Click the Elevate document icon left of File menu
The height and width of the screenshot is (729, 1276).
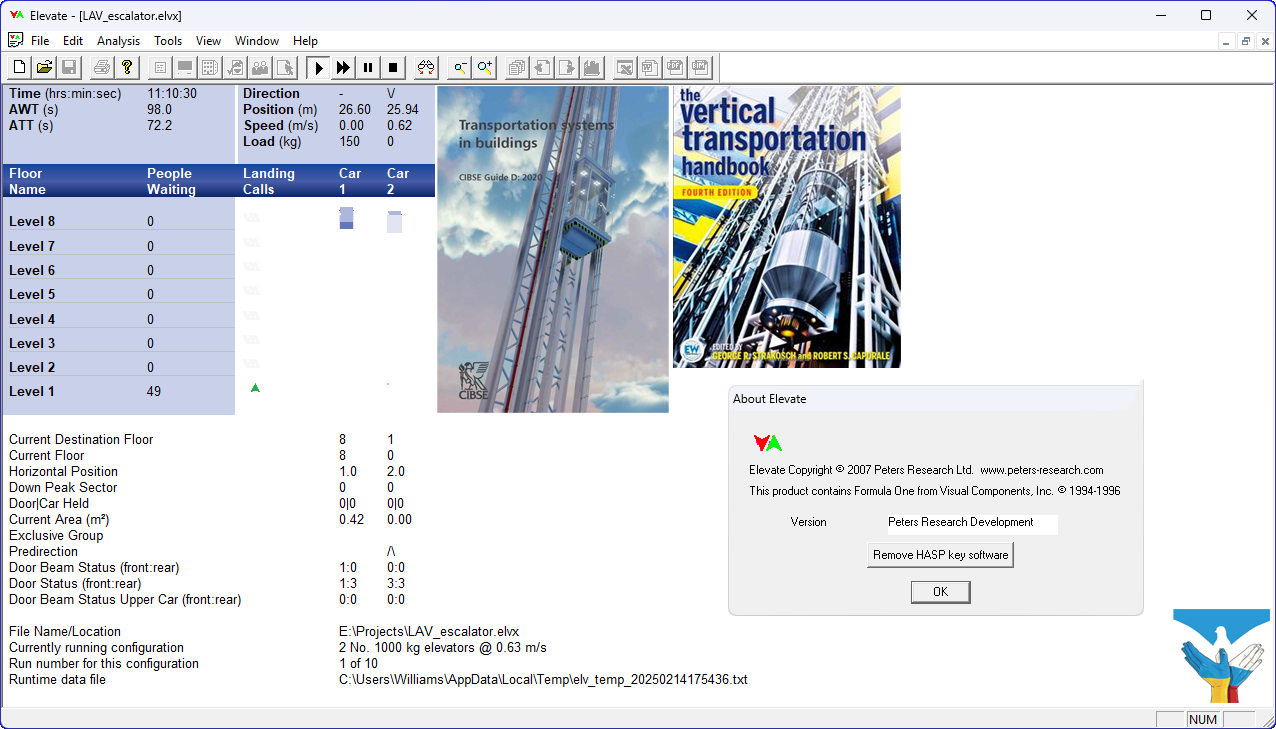pyautogui.click(x=15, y=40)
